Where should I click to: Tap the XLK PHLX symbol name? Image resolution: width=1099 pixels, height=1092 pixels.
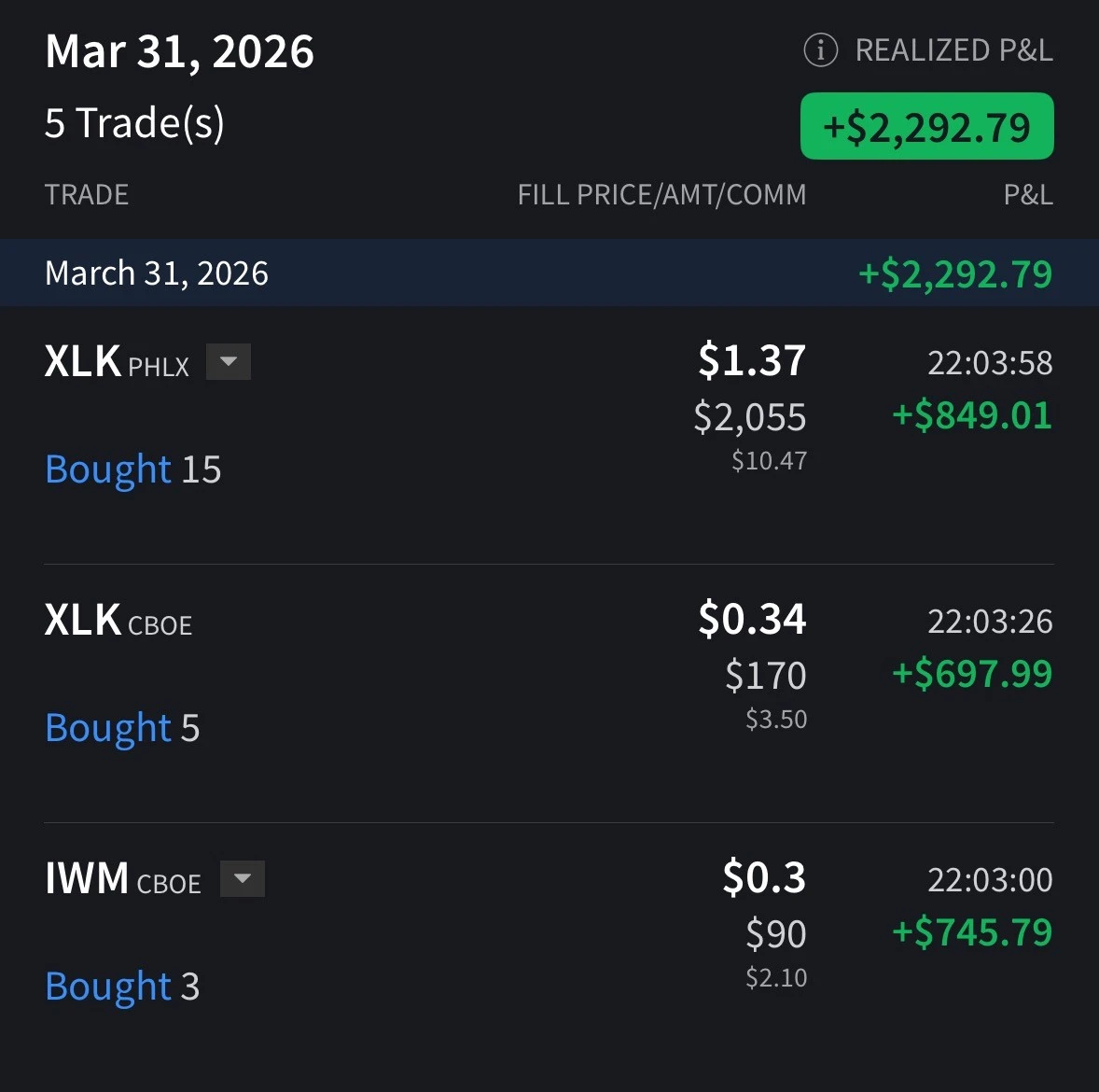[82, 362]
